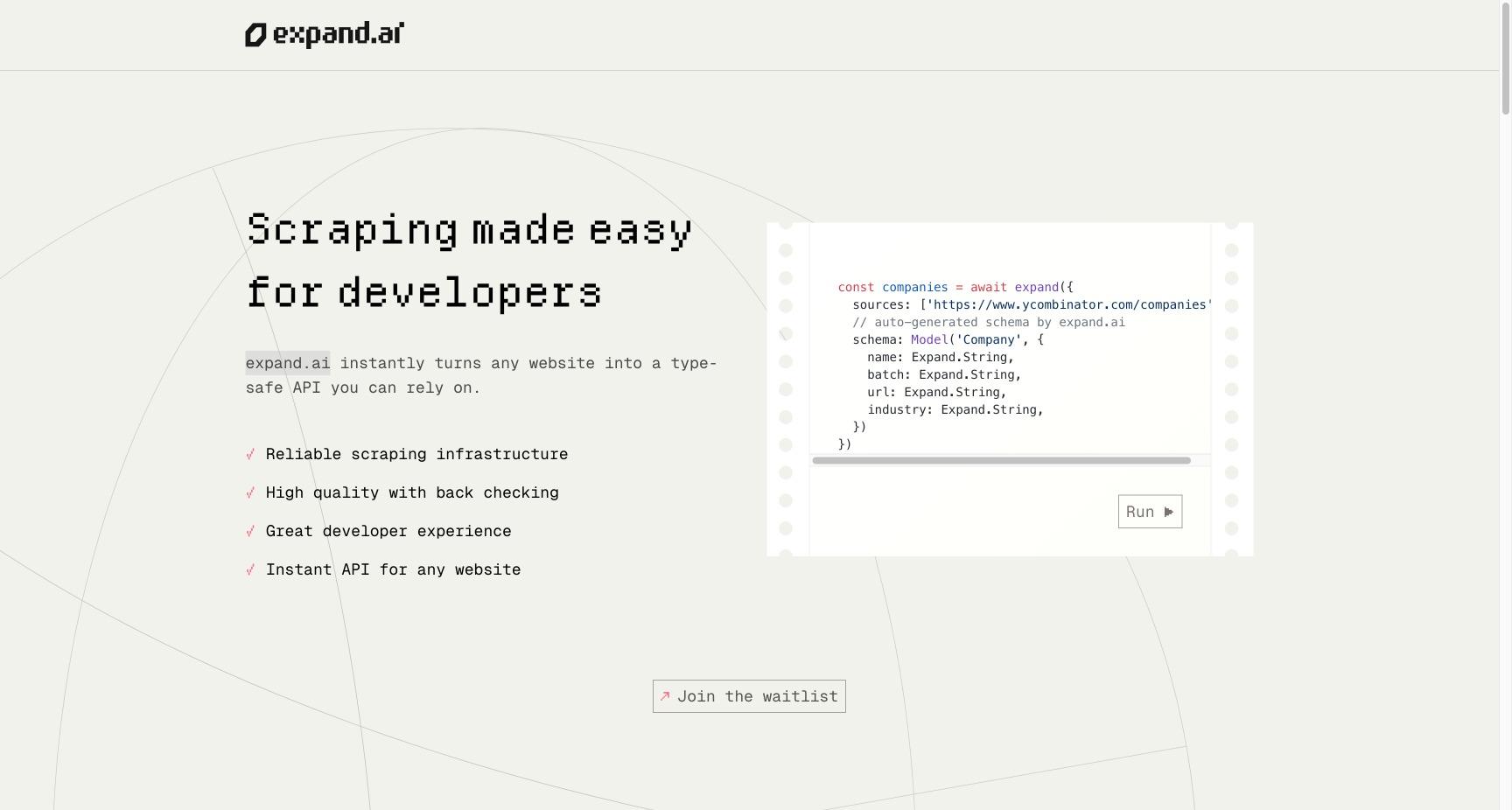Image resolution: width=1512 pixels, height=810 pixels.
Task: Click the highlighted expand.ai text in the description
Action: (x=287, y=363)
